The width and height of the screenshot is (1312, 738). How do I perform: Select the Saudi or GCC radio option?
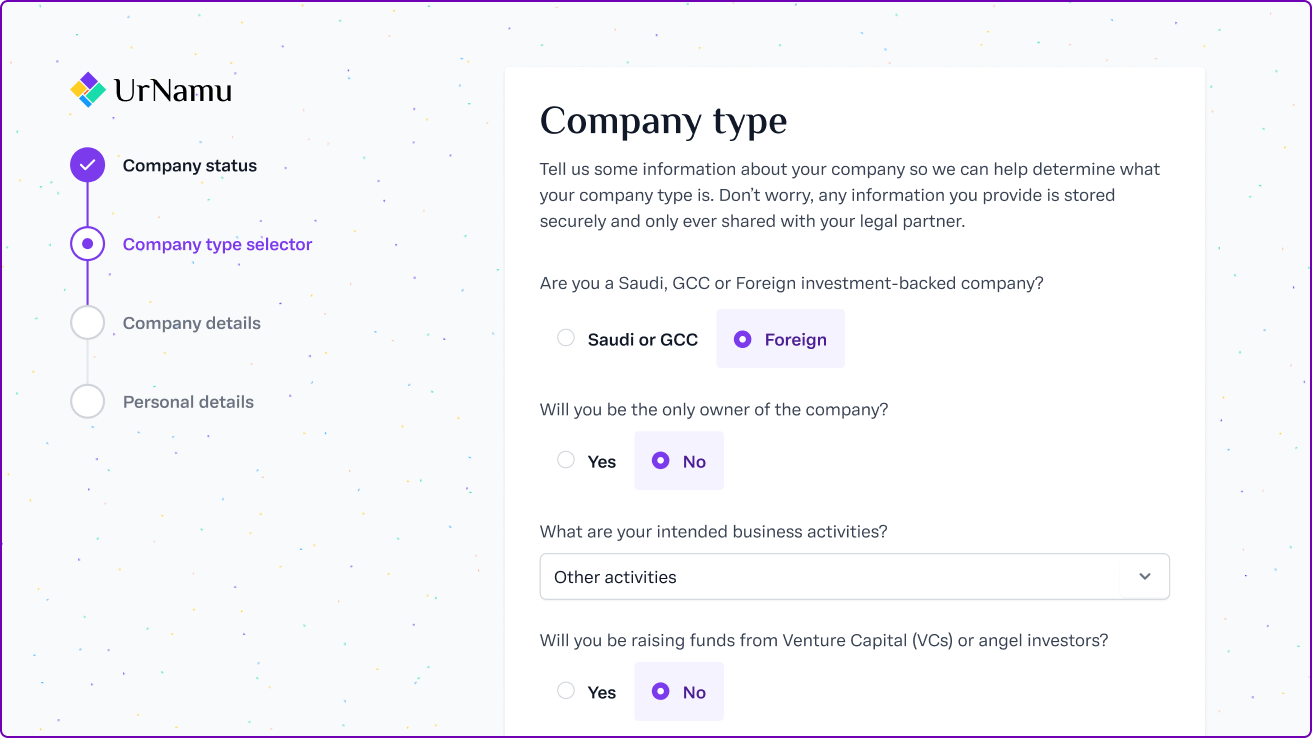tap(566, 339)
